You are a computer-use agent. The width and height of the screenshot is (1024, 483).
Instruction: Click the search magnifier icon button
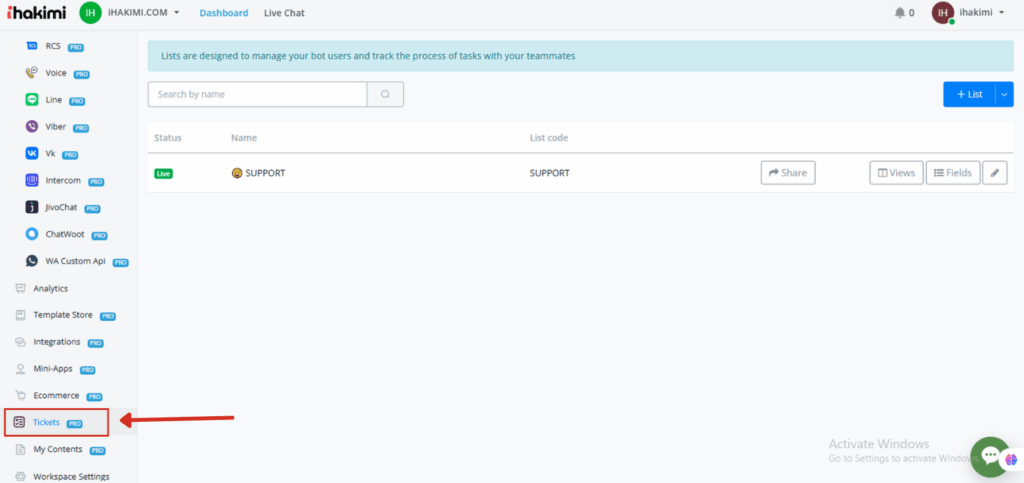385,94
